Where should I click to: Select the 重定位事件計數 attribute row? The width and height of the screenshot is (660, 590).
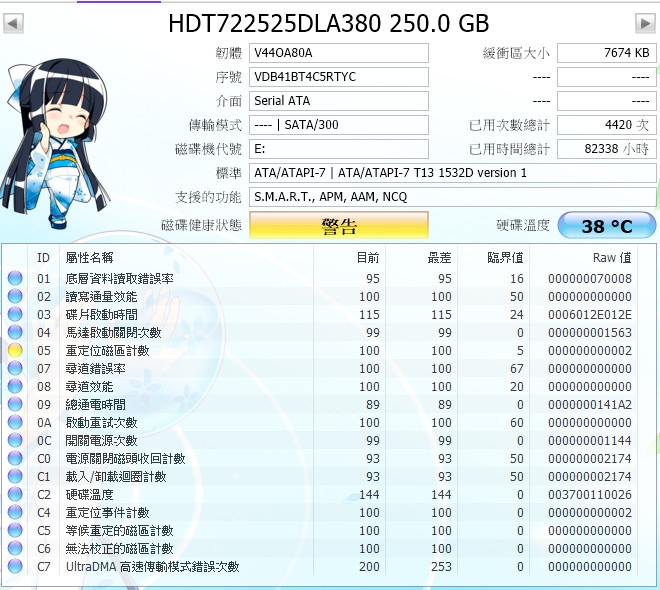click(320, 512)
